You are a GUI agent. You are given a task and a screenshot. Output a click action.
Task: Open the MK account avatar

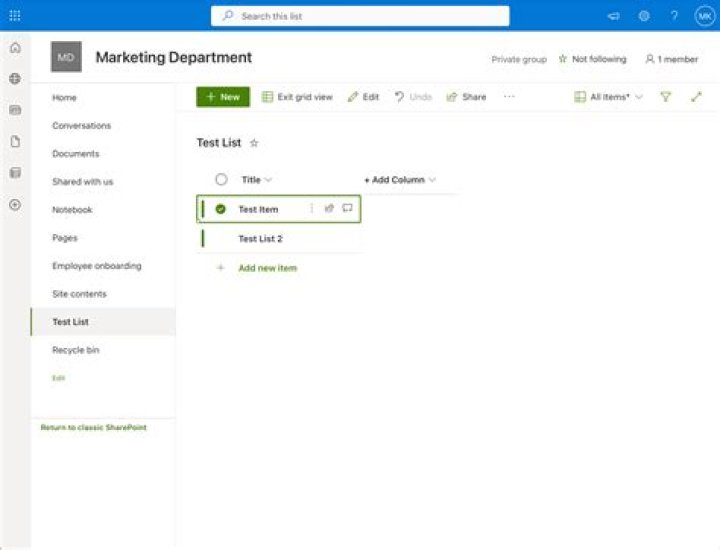click(x=704, y=17)
